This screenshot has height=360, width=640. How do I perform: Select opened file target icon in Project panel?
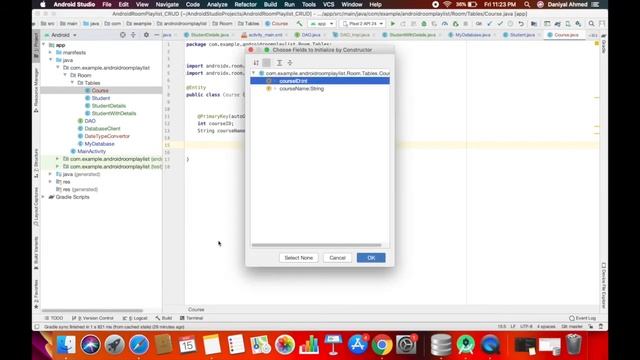tap(122, 35)
